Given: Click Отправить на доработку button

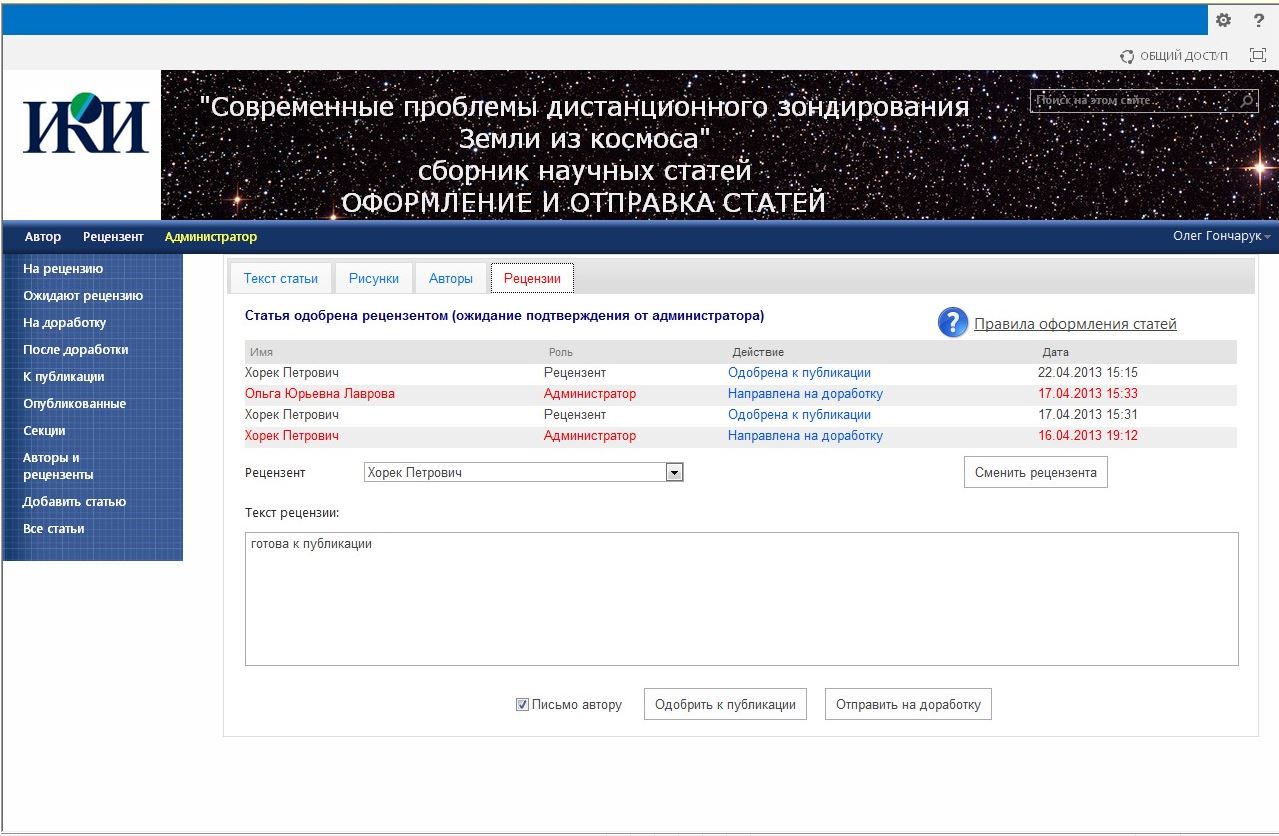Looking at the screenshot, I should point(908,704).
